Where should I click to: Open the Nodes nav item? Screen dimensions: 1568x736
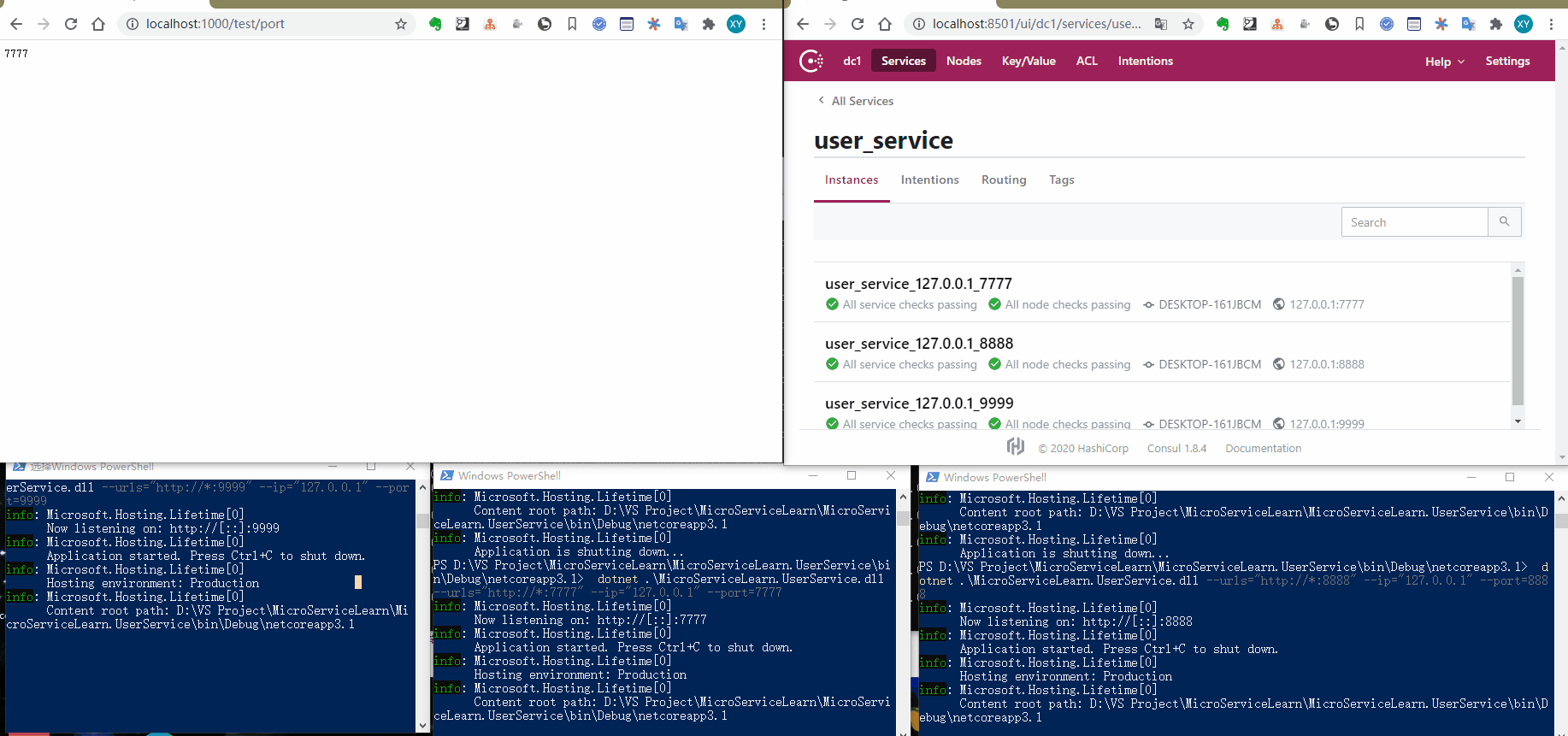tap(964, 61)
